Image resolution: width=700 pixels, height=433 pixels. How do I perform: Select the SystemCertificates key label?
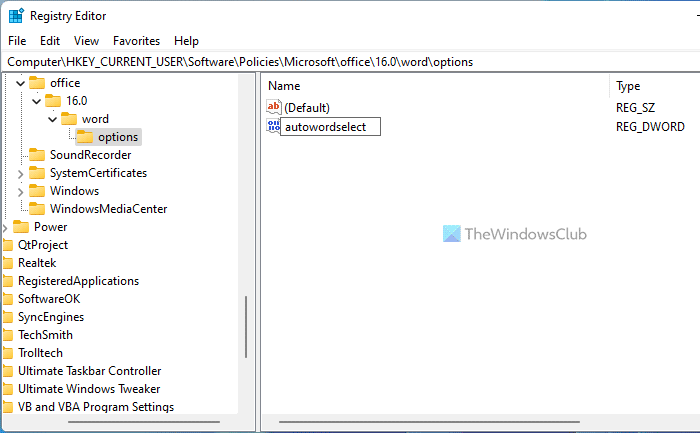(98, 173)
